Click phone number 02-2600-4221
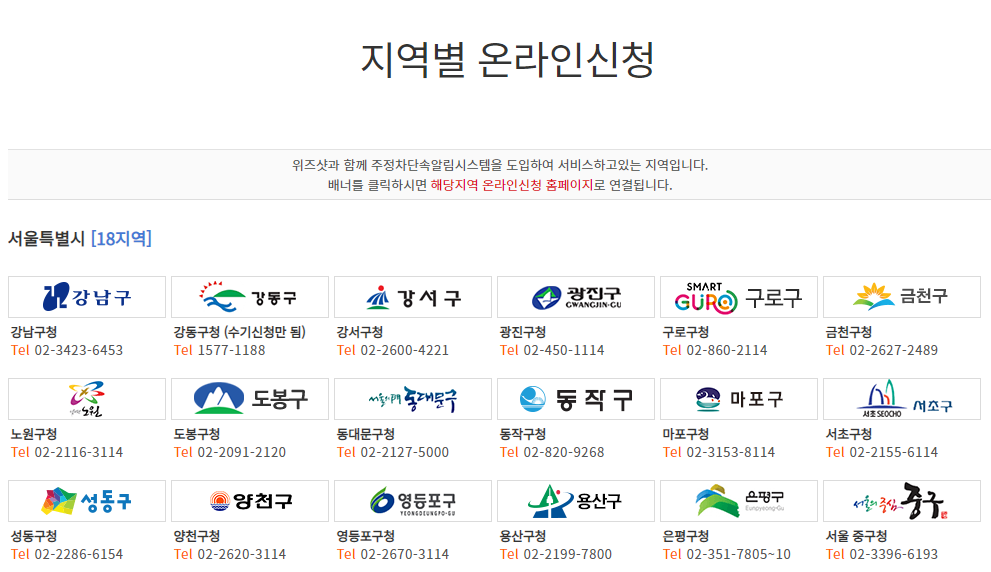 pyautogui.click(x=404, y=350)
